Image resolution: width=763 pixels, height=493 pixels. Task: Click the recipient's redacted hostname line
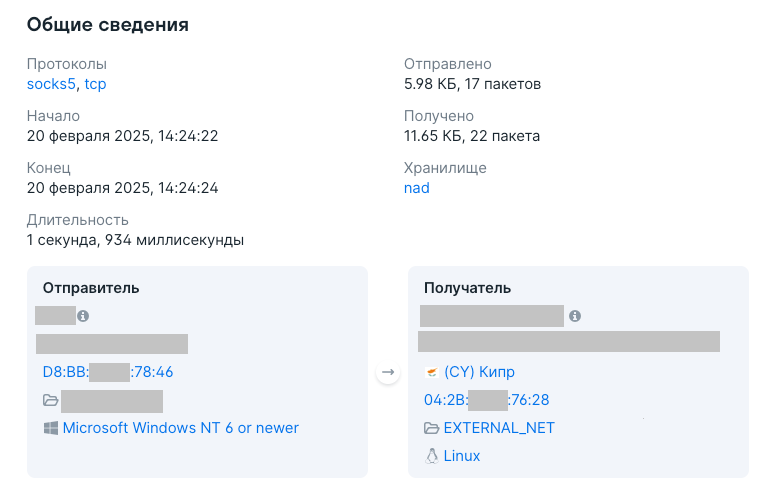pos(569,341)
